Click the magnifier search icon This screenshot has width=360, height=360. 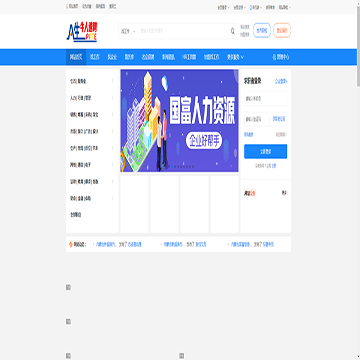tap(233, 31)
